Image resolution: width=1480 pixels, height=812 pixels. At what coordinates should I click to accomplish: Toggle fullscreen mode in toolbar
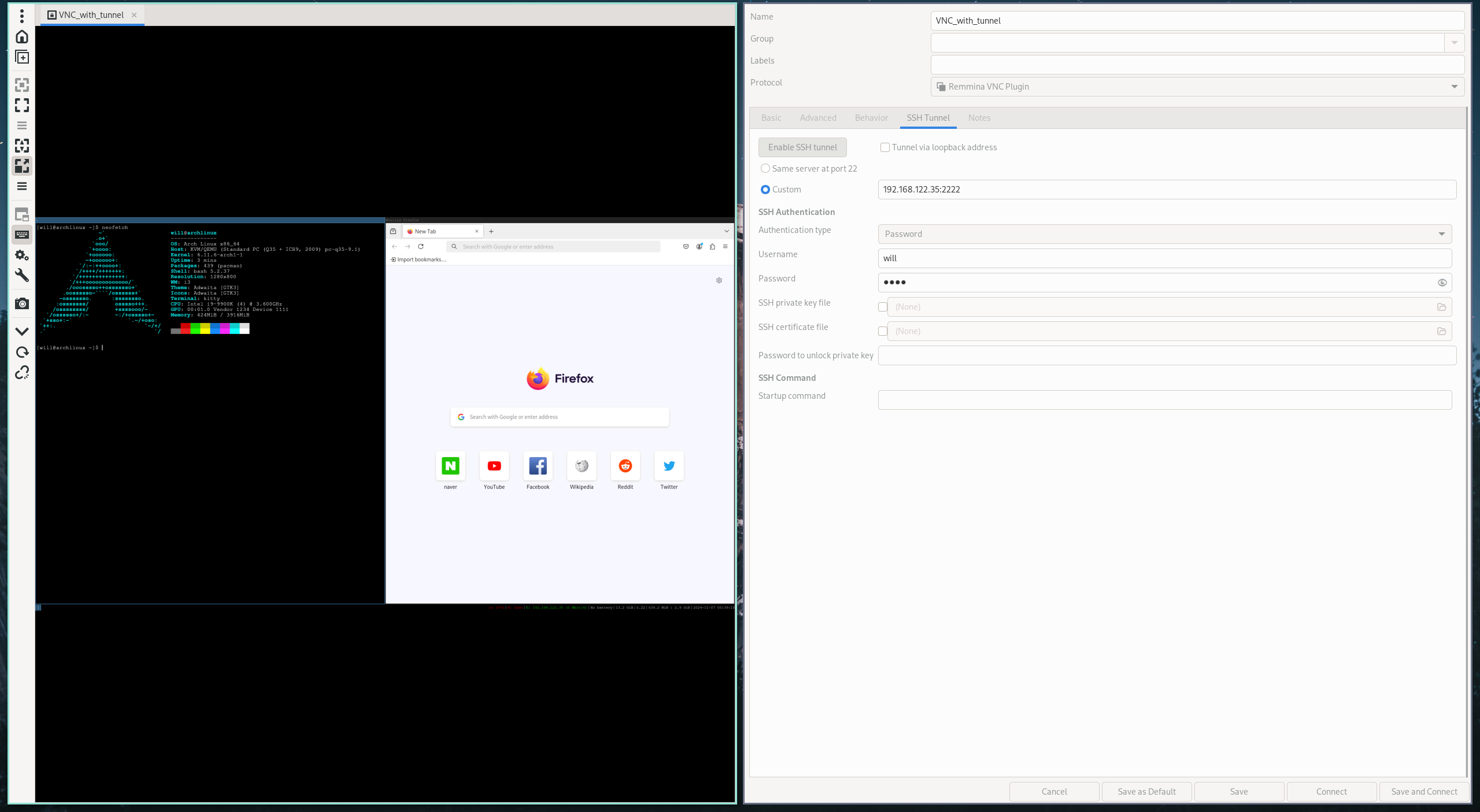coord(22,105)
